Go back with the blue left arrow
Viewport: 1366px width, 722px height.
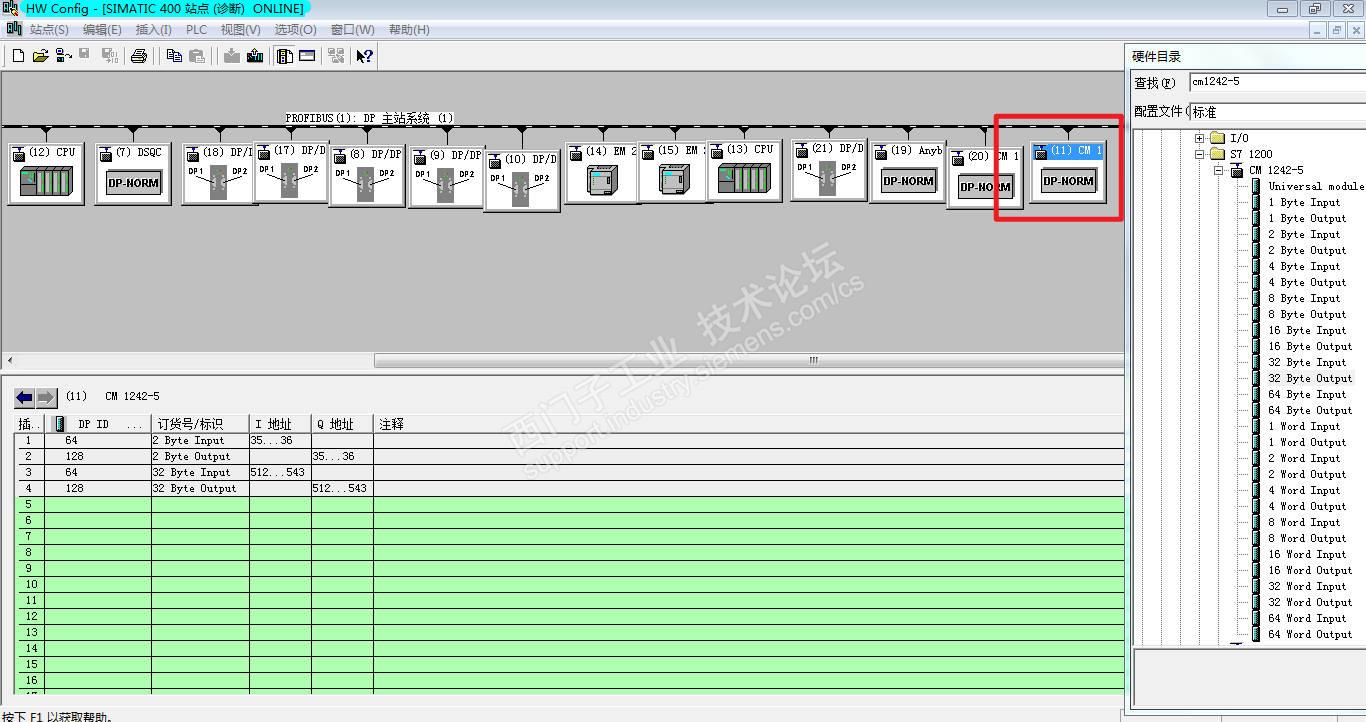tap(24, 397)
